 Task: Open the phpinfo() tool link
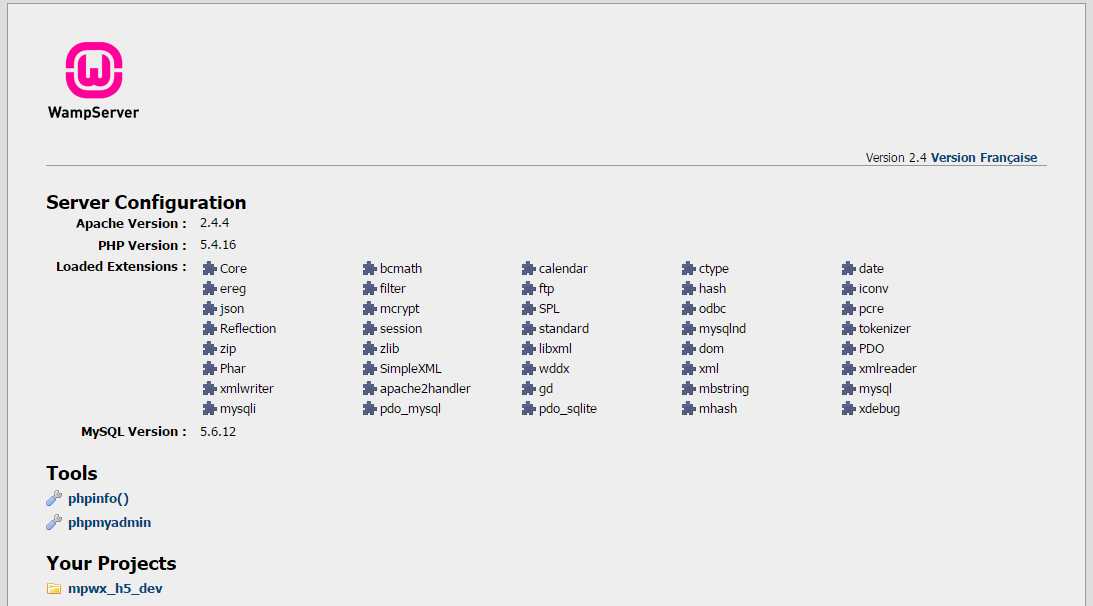[98, 499]
